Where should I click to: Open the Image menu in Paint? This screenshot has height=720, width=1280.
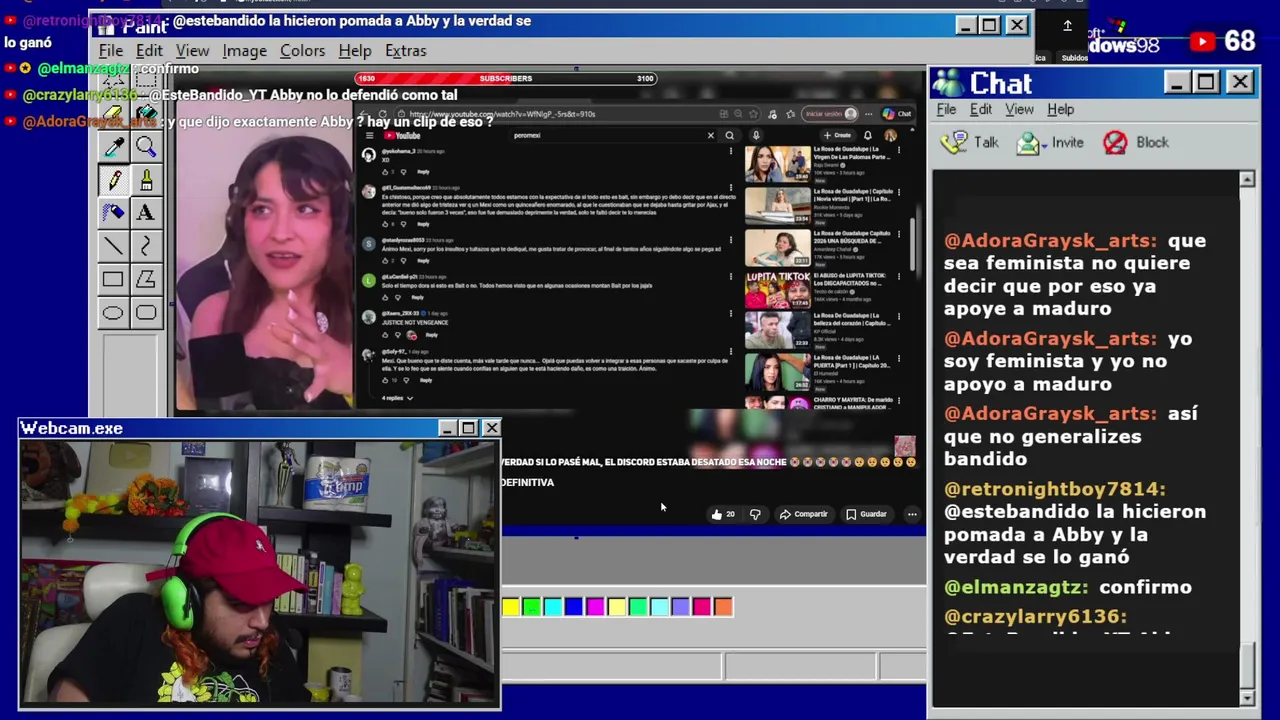(244, 51)
